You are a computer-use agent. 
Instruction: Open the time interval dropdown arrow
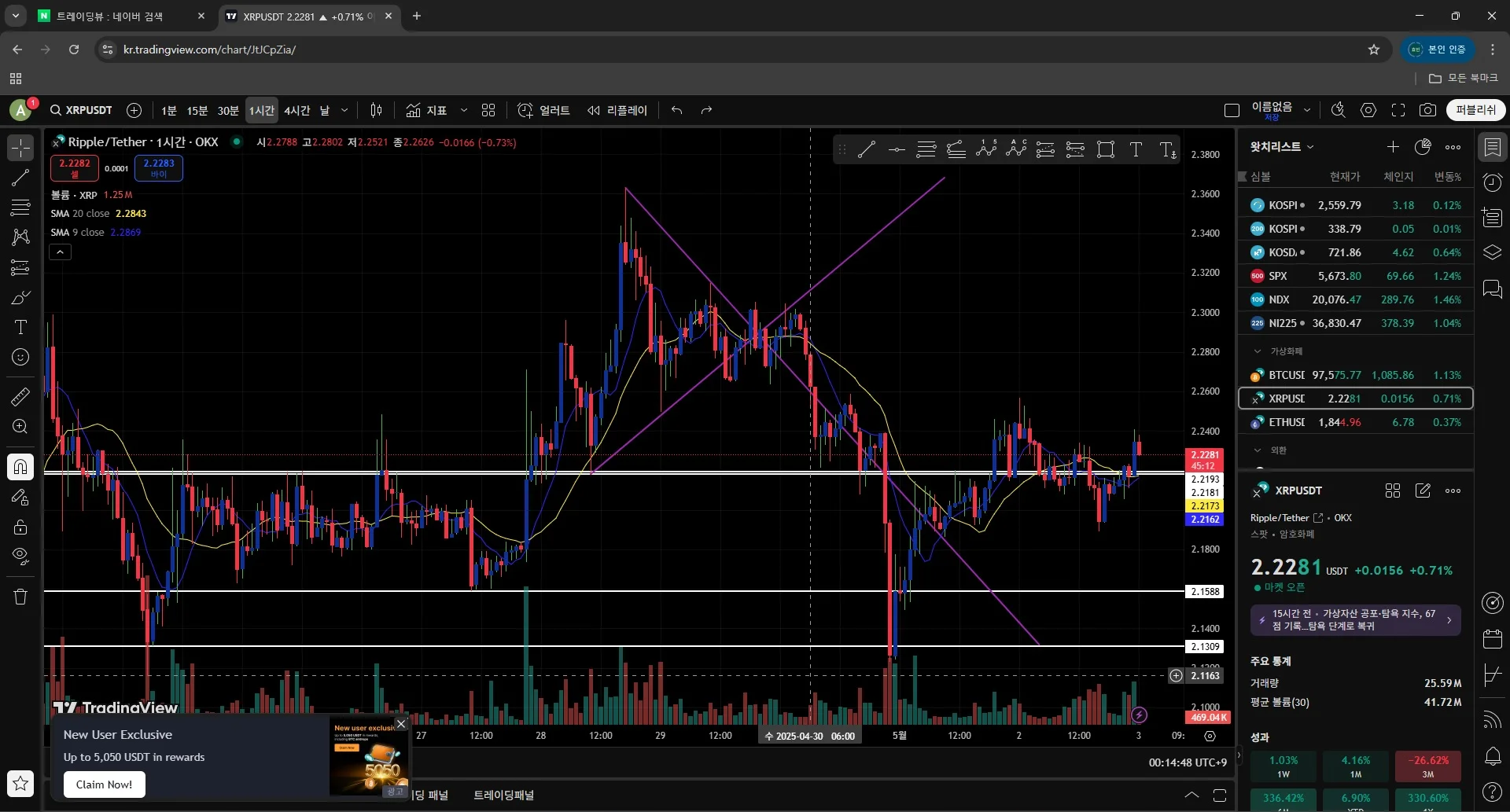[344, 110]
